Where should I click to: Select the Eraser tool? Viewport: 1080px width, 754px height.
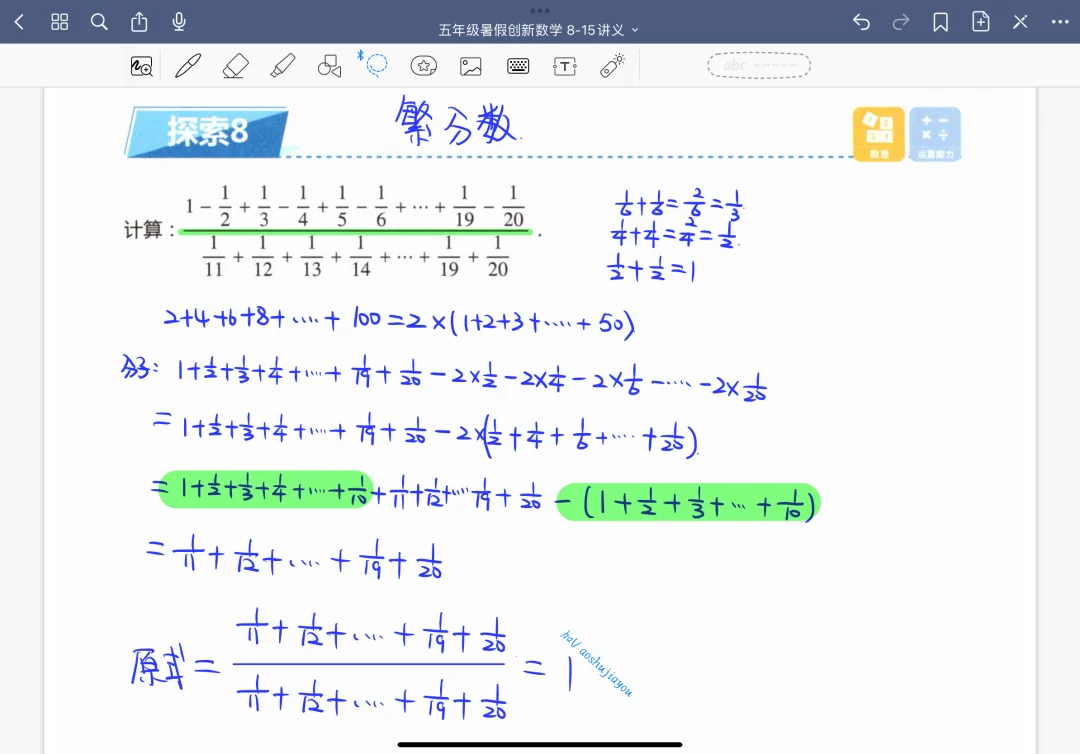pyautogui.click(x=236, y=66)
